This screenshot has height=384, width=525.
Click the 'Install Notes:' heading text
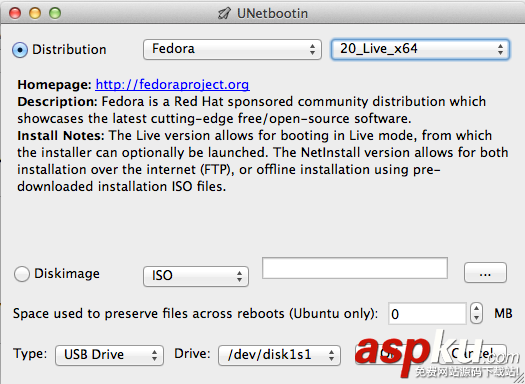coord(61,136)
